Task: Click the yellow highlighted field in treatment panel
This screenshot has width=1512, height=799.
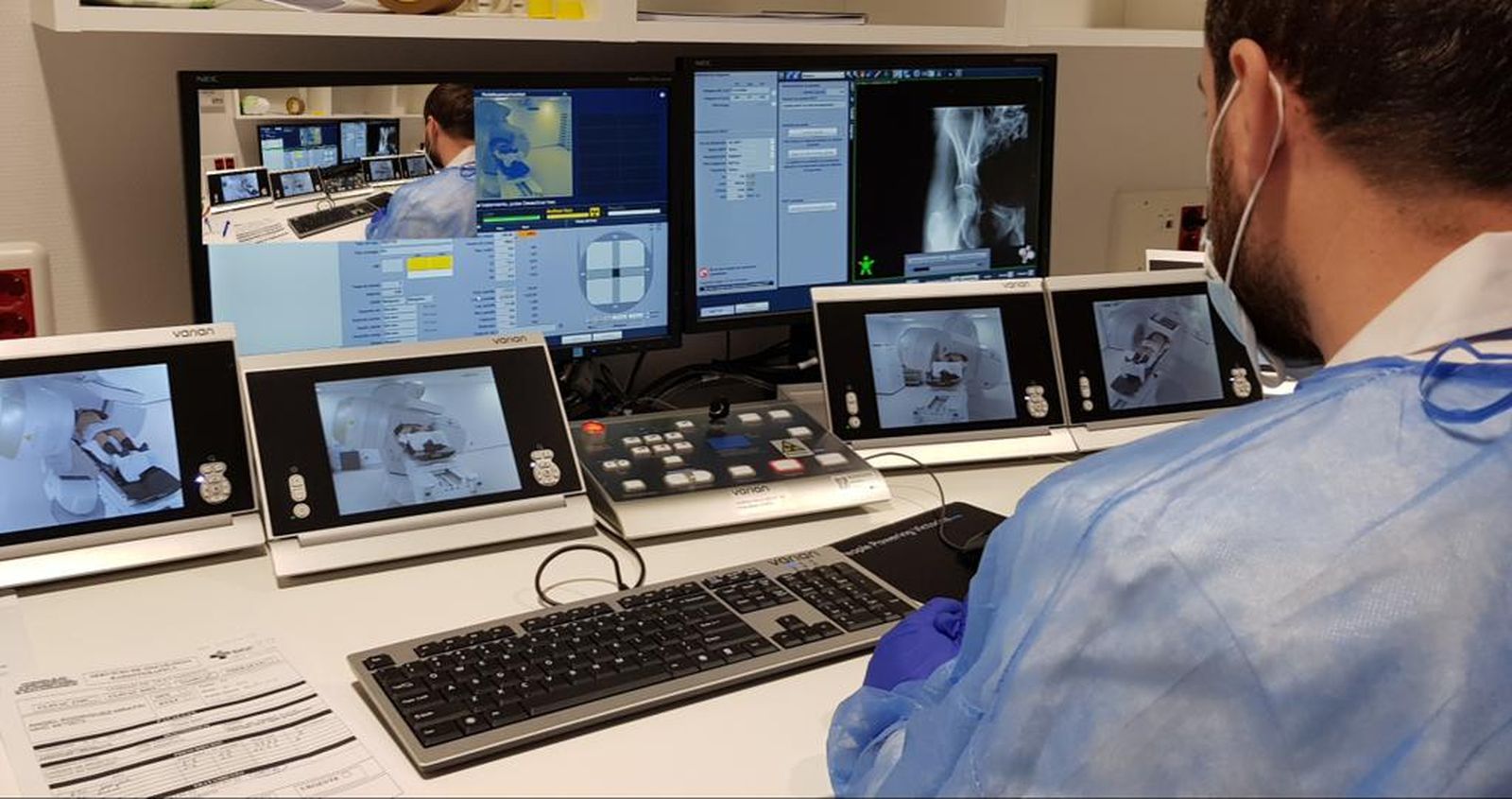Action: (x=429, y=266)
